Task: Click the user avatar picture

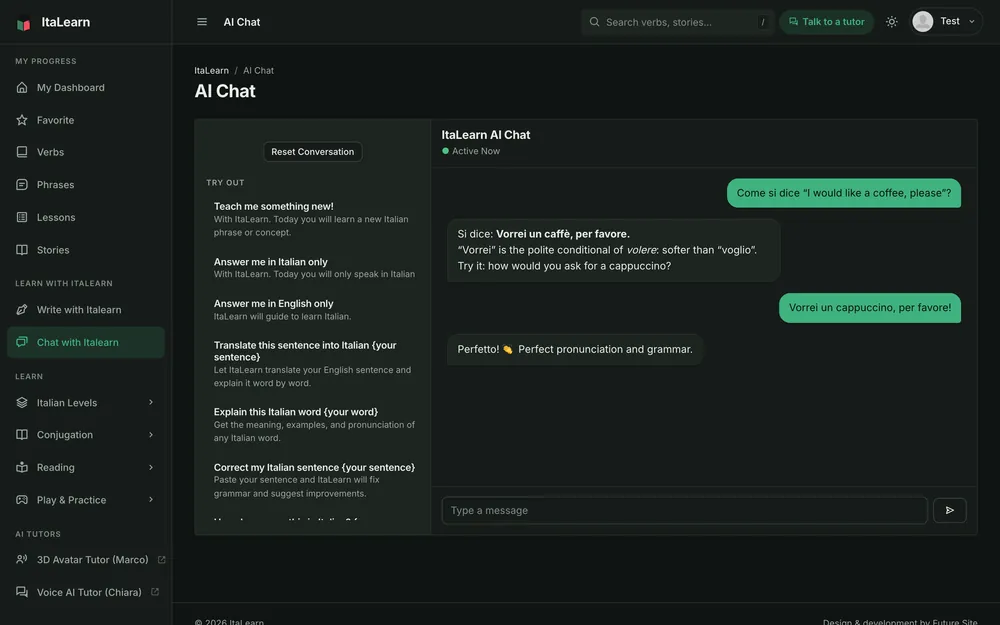Action: pos(923,22)
